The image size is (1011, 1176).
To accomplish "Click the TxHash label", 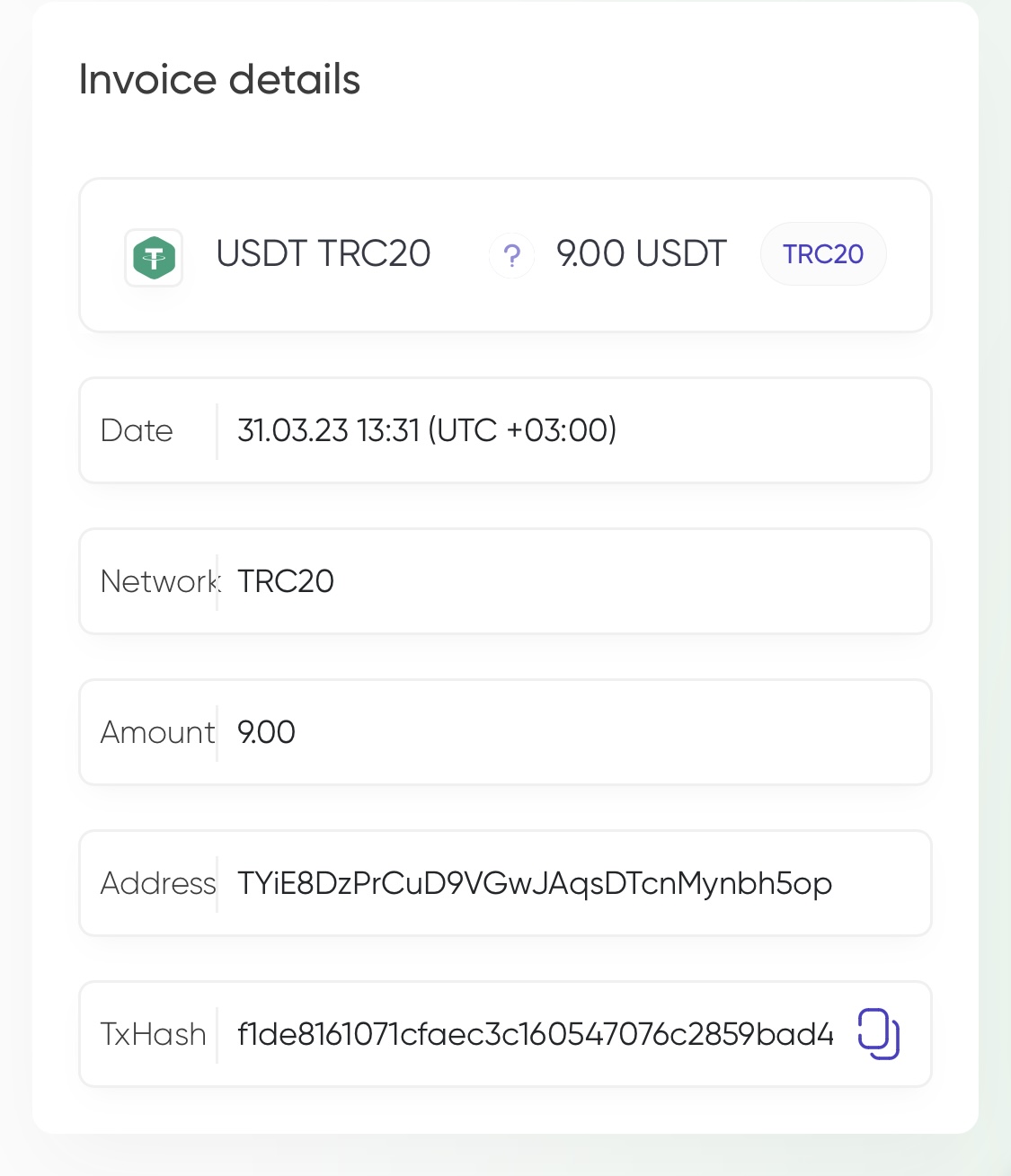I will pos(154,1034).
